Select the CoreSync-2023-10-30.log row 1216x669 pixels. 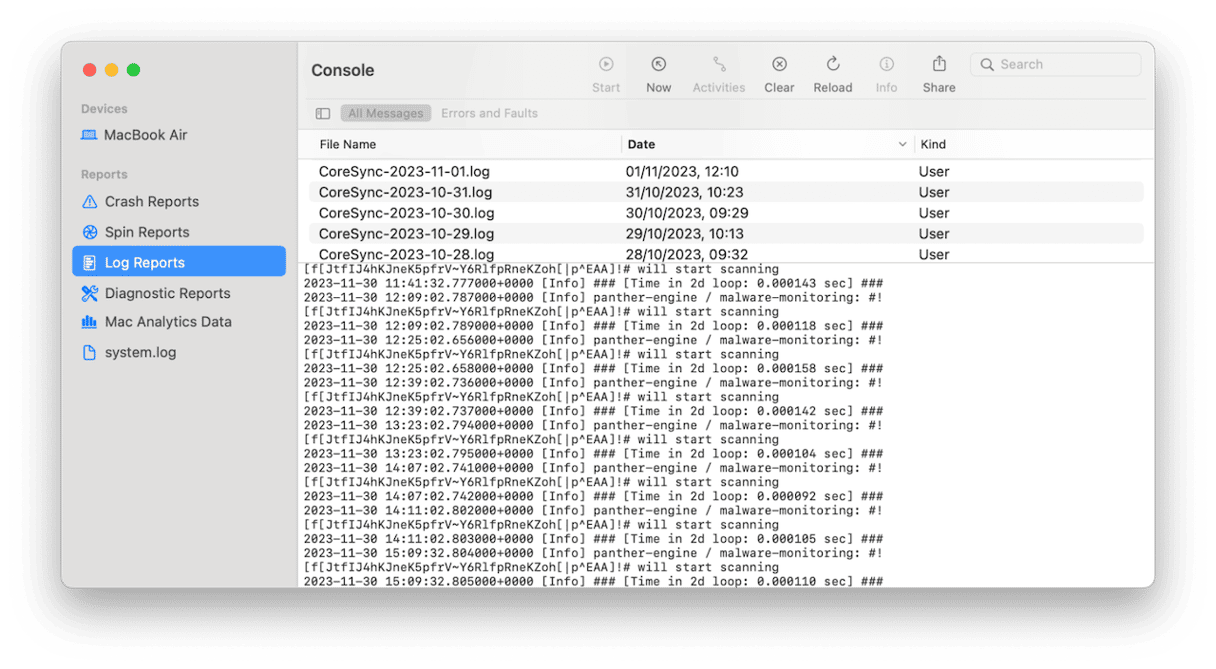(726, 213)
